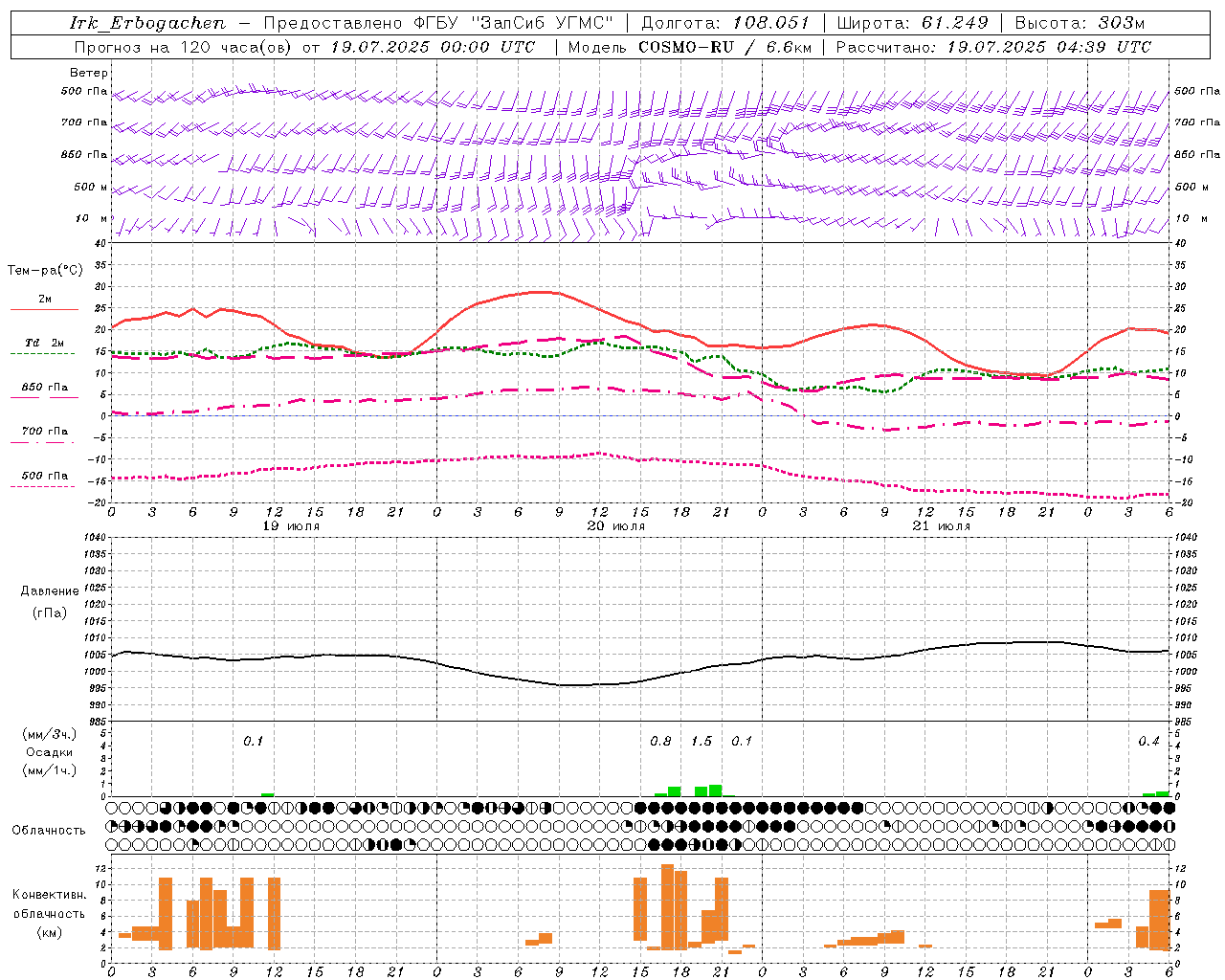1225x980 pixels.
Task: Click the 'Модель COSMO-RU / 6.6км' label
Action: [x=689, y=47]
